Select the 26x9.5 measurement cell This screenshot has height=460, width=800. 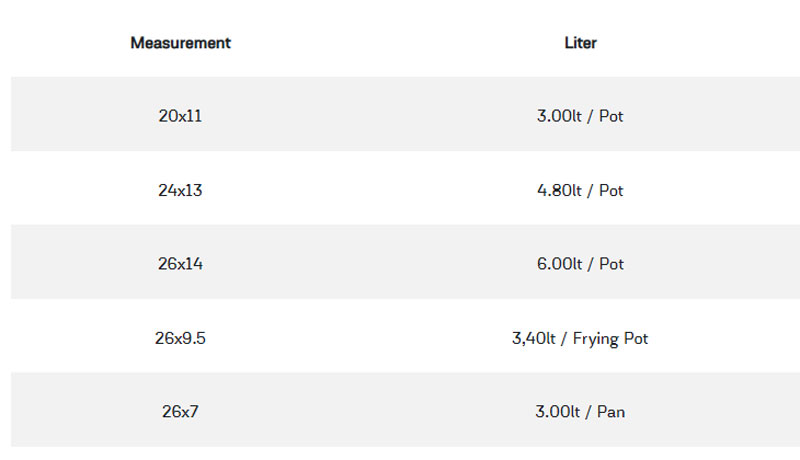(x=180, y=338)
